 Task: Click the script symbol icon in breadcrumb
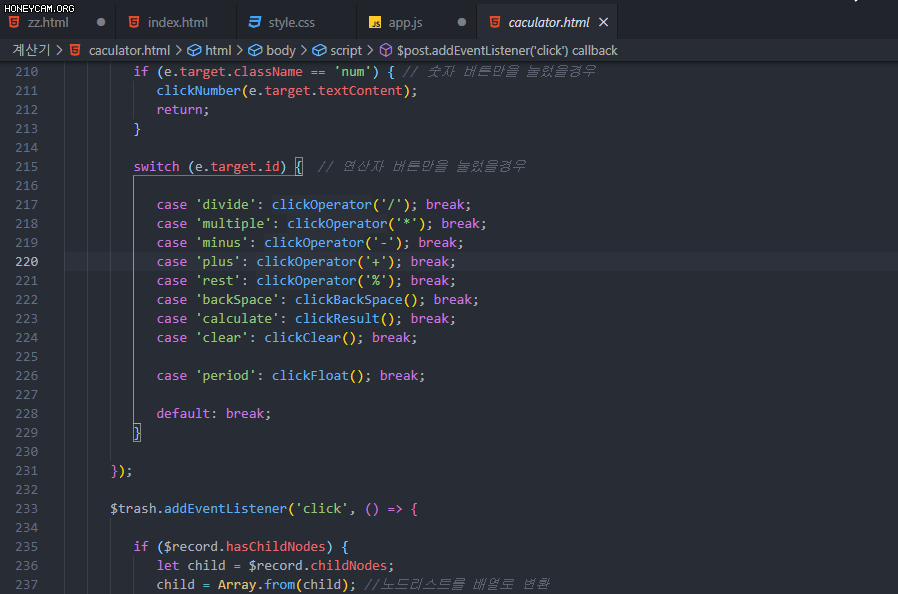[320, 50]
